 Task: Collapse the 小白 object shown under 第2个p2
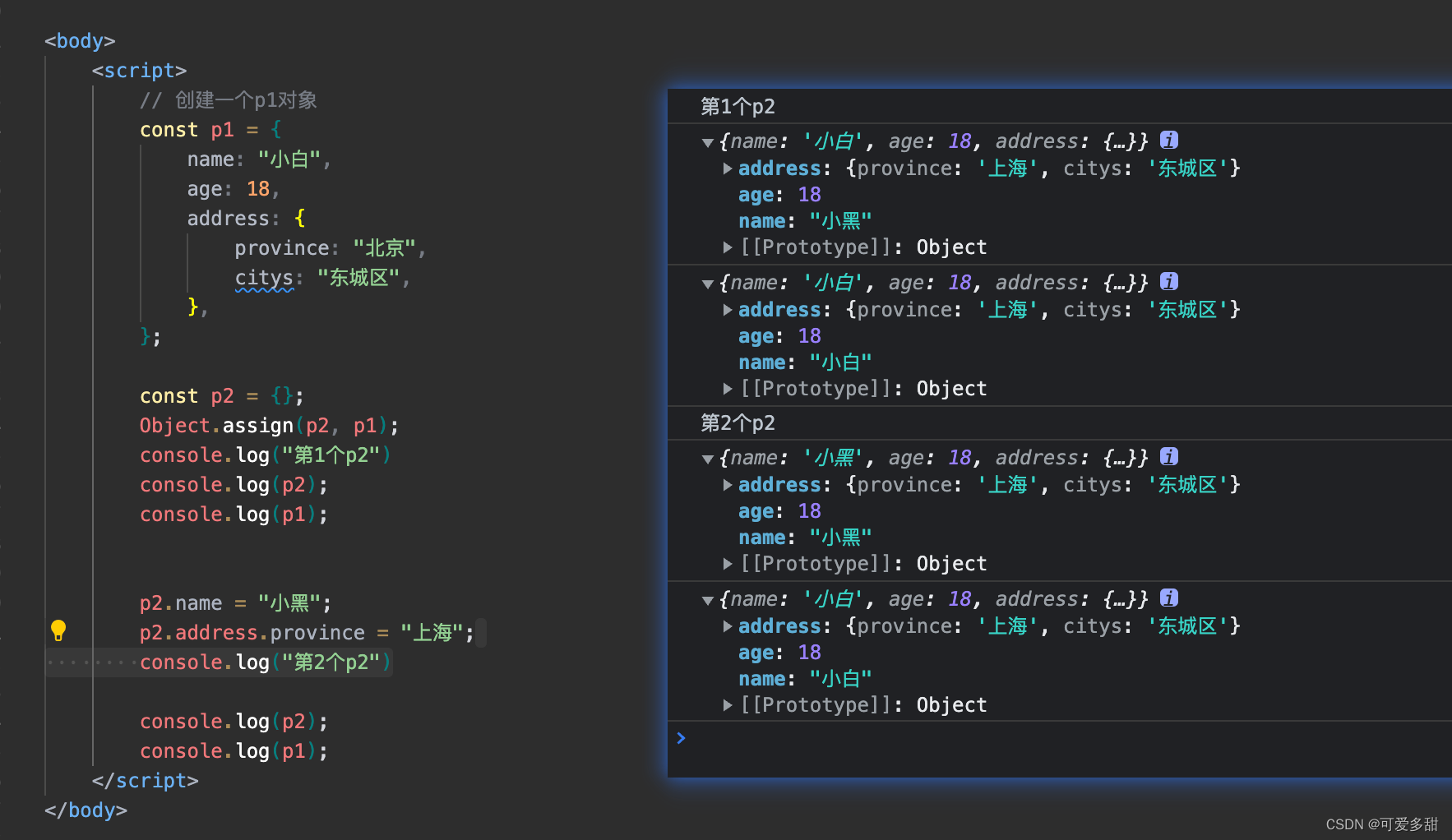tap(708, 599)
